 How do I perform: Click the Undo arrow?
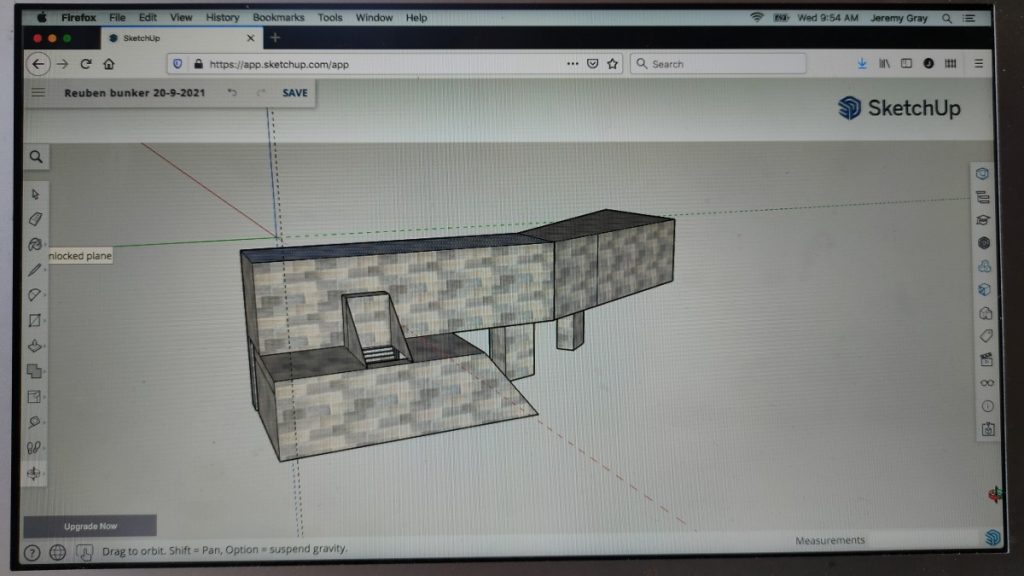(x=232, y=93)
